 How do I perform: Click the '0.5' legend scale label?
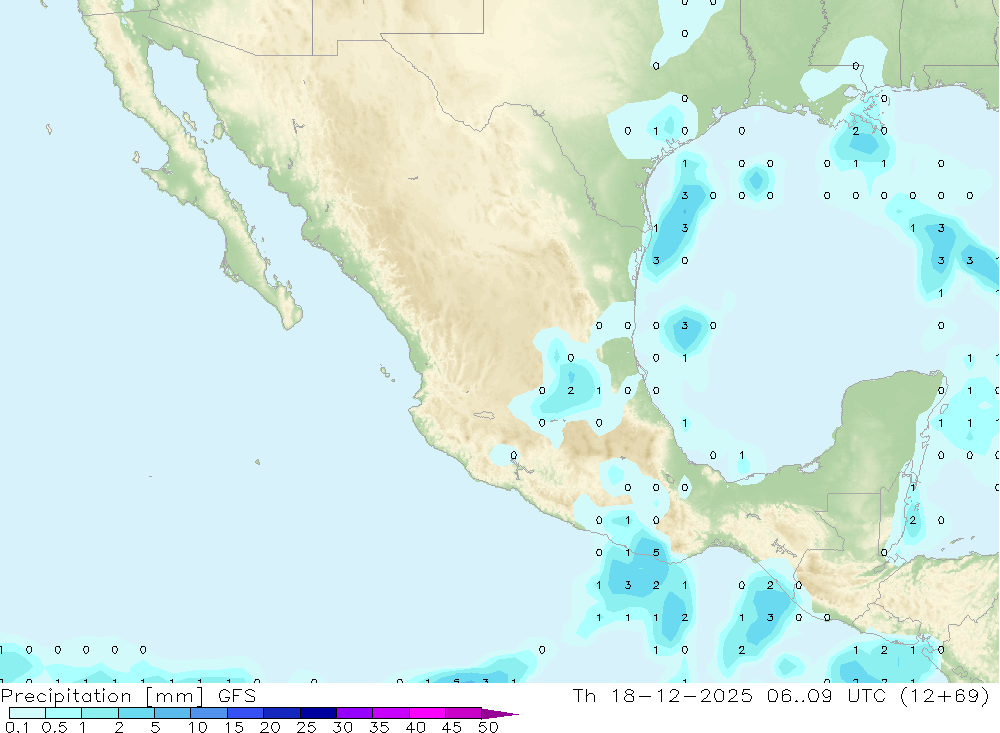pos(54,727)
